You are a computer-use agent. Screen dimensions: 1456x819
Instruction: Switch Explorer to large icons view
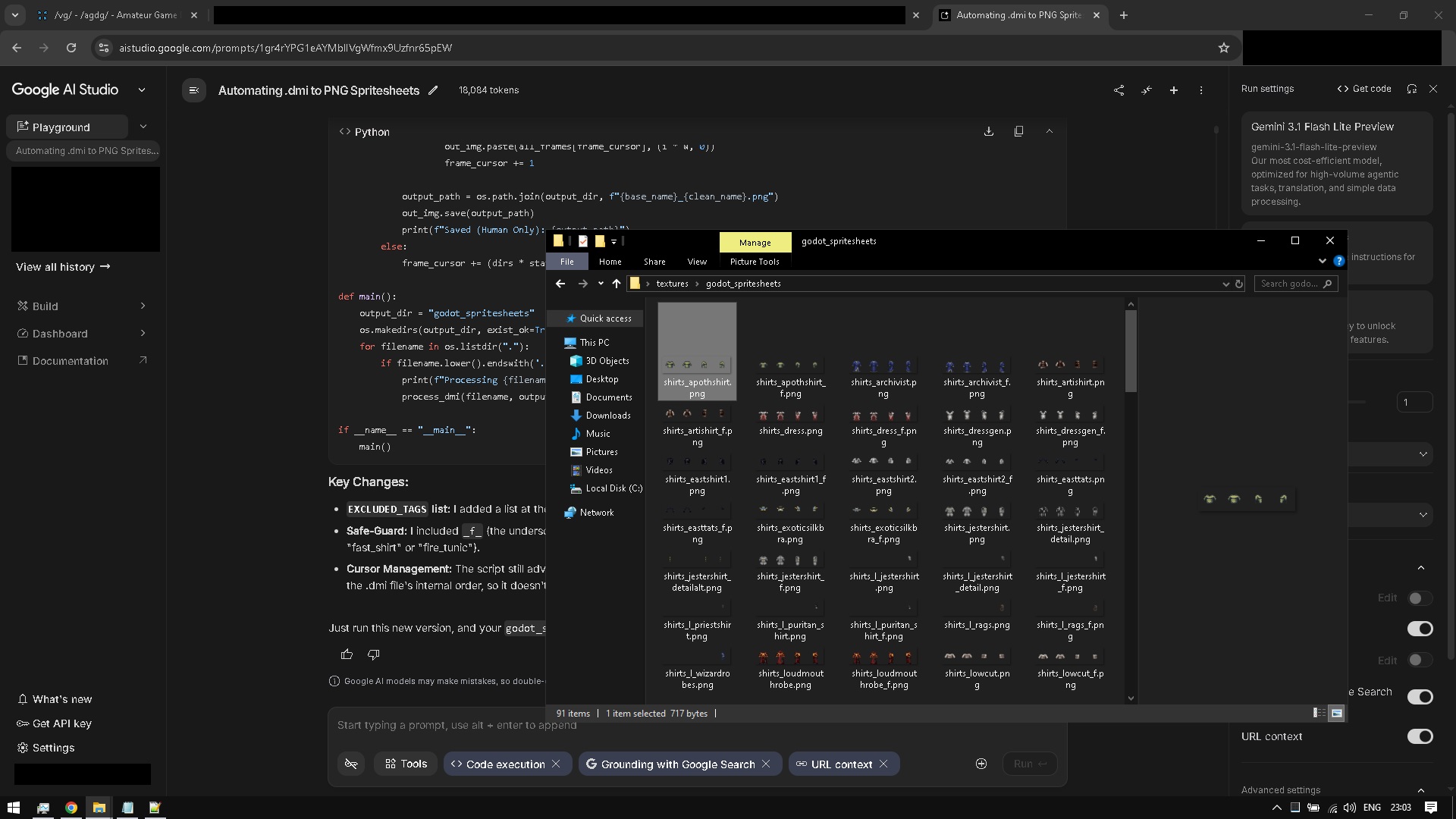pyautogui.click(x=1336, y=713)
